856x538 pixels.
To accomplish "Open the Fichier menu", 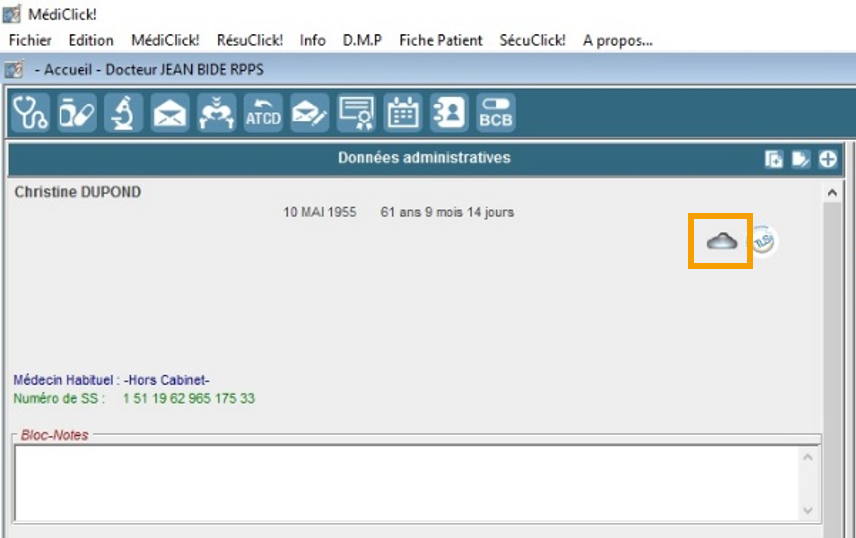I will 30,40.
